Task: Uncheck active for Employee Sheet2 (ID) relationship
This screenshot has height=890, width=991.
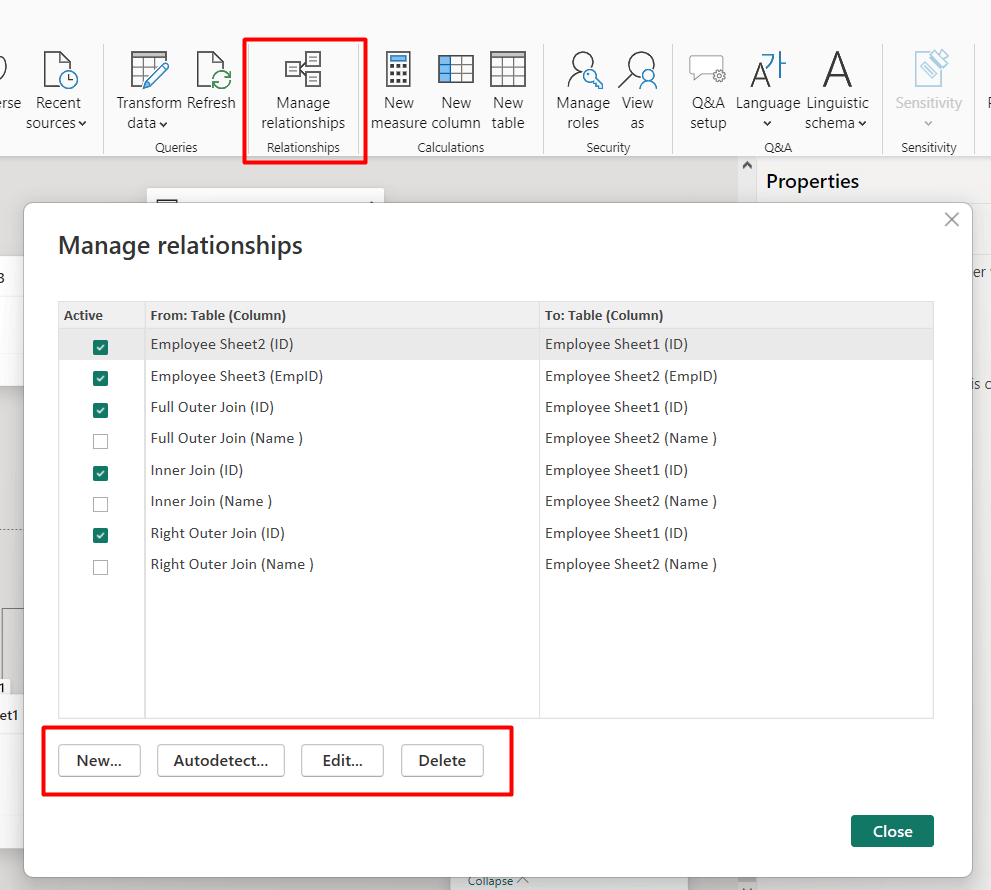Action: coord(100,347)
